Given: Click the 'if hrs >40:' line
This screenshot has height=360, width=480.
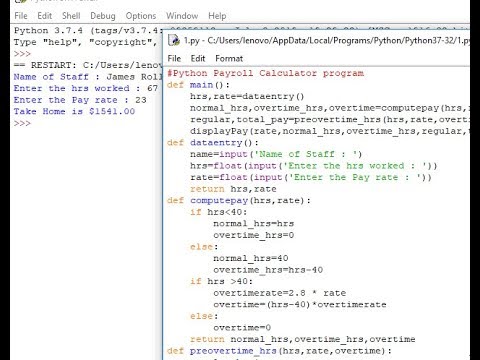Looking at the screenshot, I should (221, 281).
